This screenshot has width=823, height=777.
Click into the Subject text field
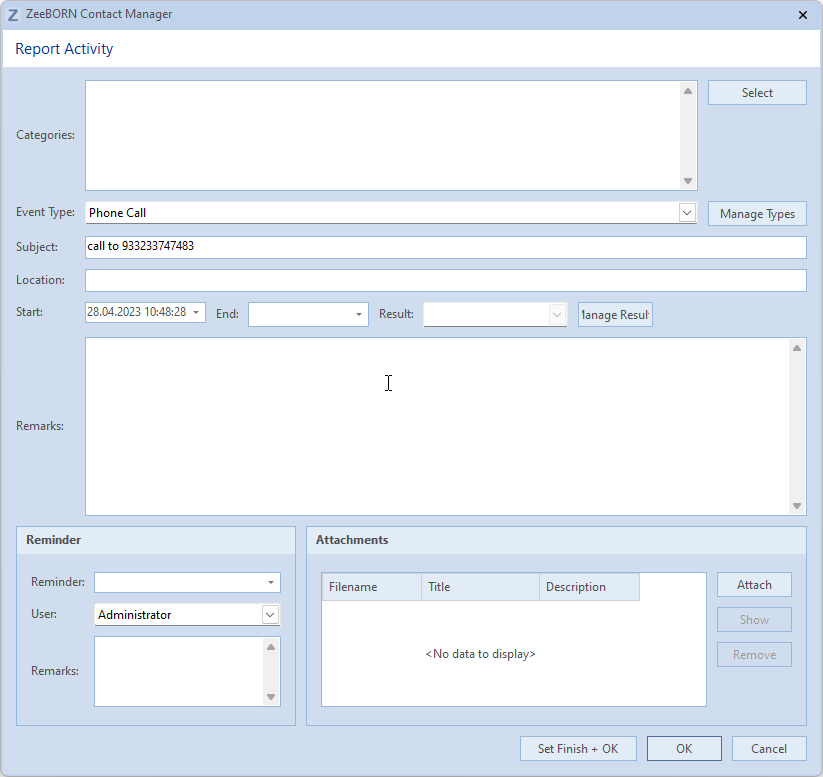(x=445, y=246)
